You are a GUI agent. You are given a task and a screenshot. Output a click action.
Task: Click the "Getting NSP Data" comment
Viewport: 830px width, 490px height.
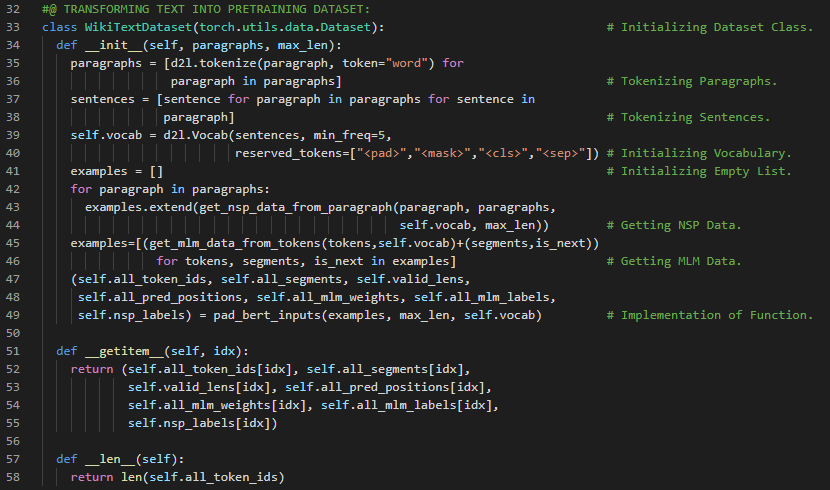680,225
